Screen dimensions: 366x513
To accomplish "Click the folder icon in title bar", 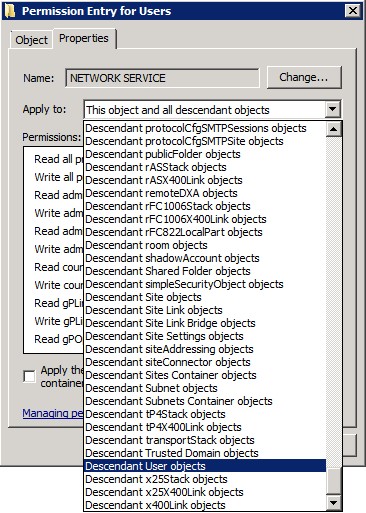I will 11,11.
